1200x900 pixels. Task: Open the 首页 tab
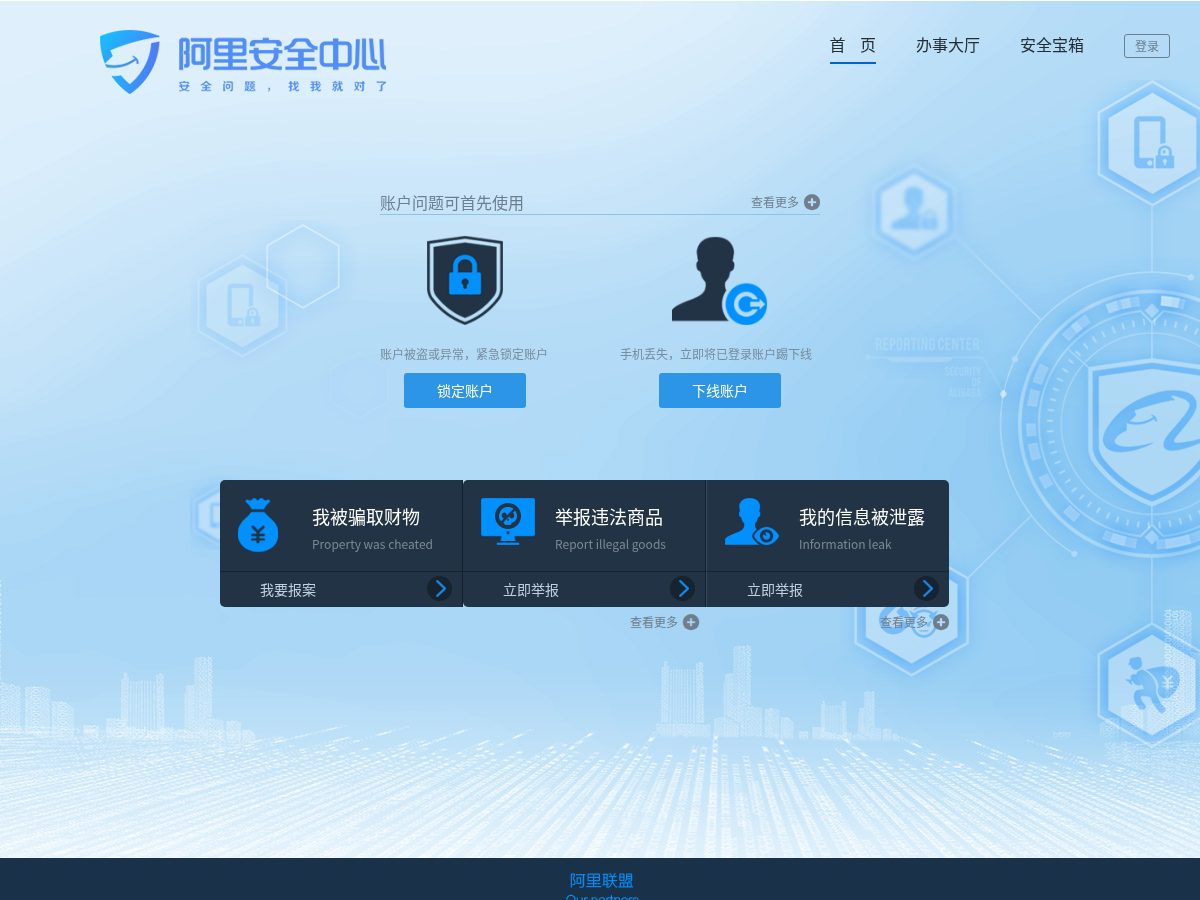pos(853,46)
